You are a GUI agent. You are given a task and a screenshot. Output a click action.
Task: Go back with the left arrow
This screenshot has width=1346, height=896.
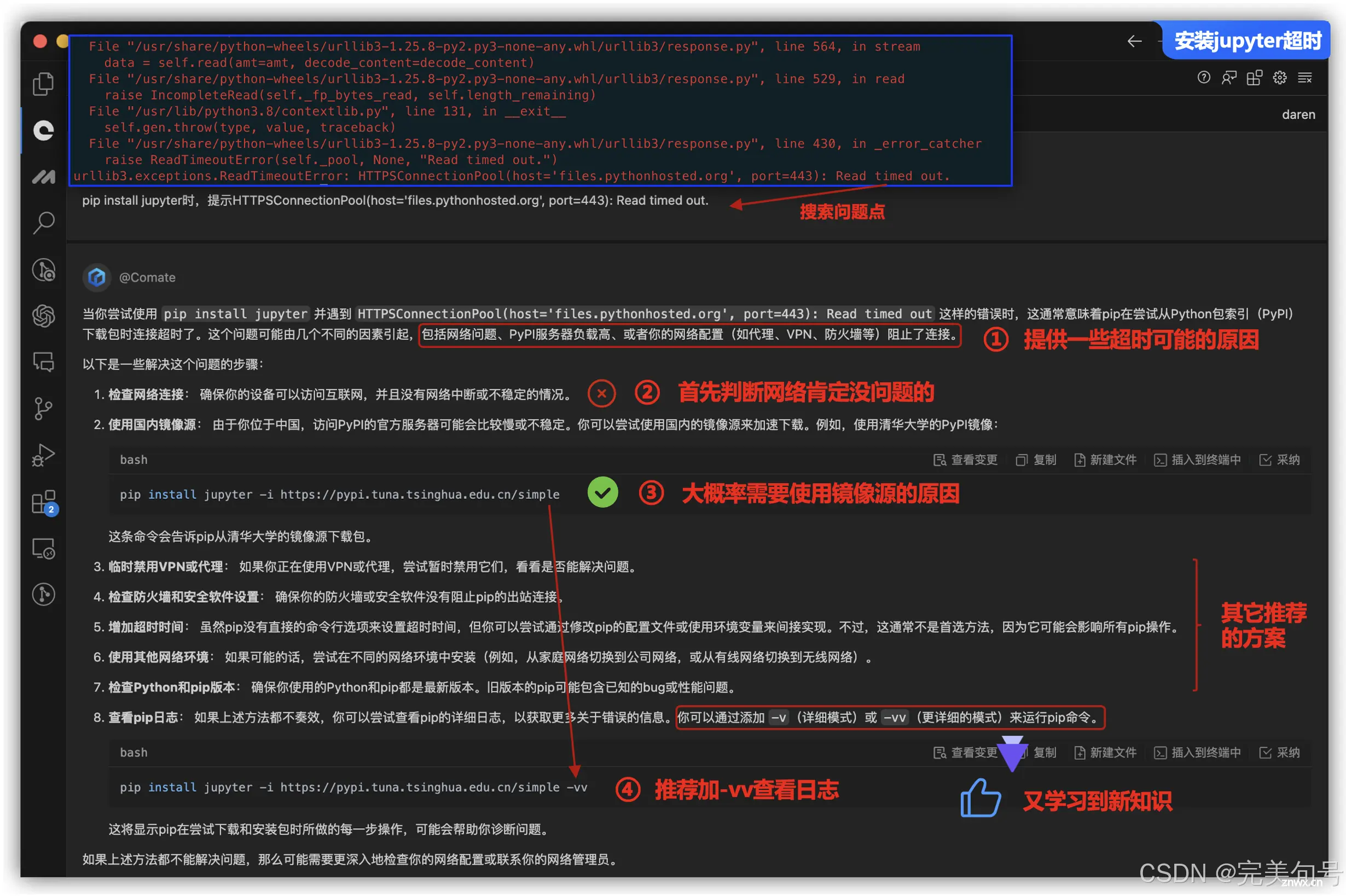pos(1134,41)
